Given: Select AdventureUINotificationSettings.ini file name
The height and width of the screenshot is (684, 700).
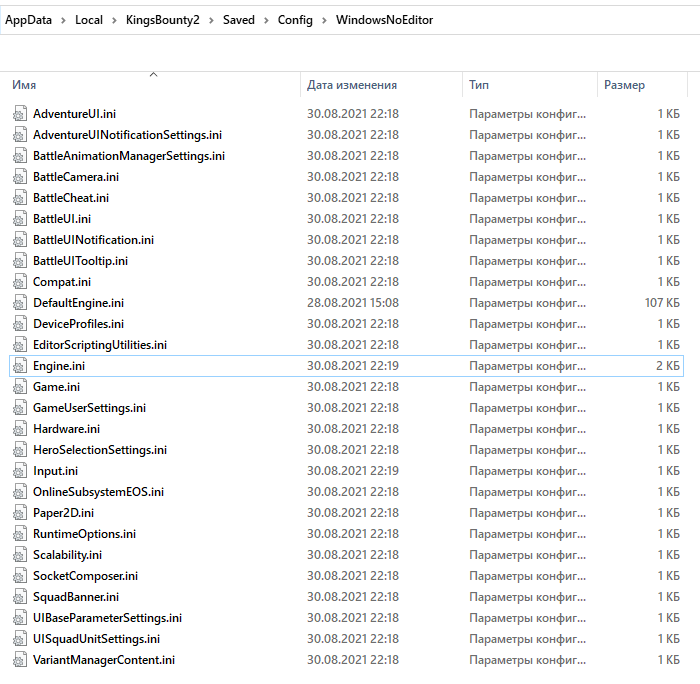Looking at the screenshot, I should tap(127, 135).
